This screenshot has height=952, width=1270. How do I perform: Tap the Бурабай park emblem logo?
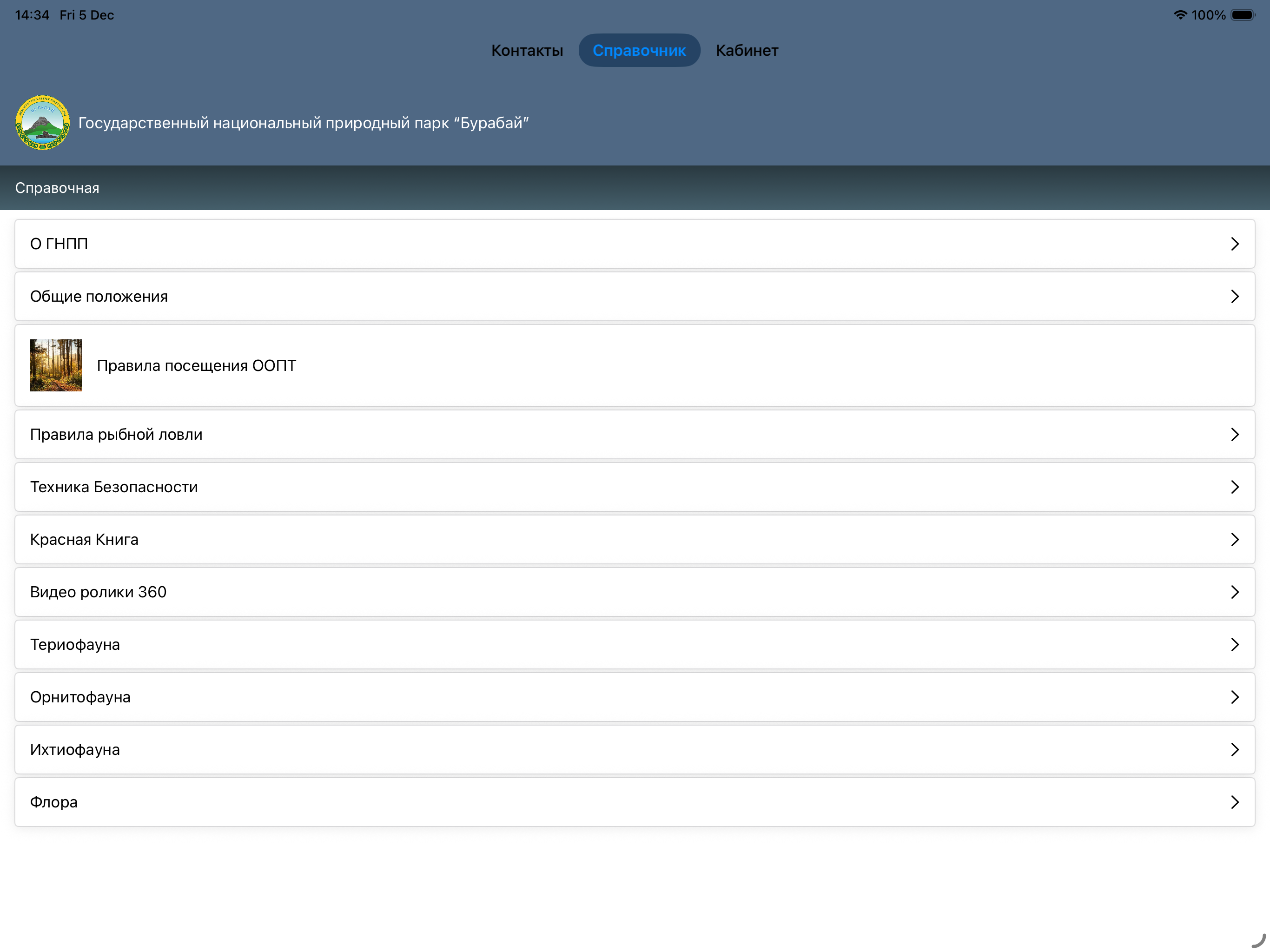coord(42,122)
